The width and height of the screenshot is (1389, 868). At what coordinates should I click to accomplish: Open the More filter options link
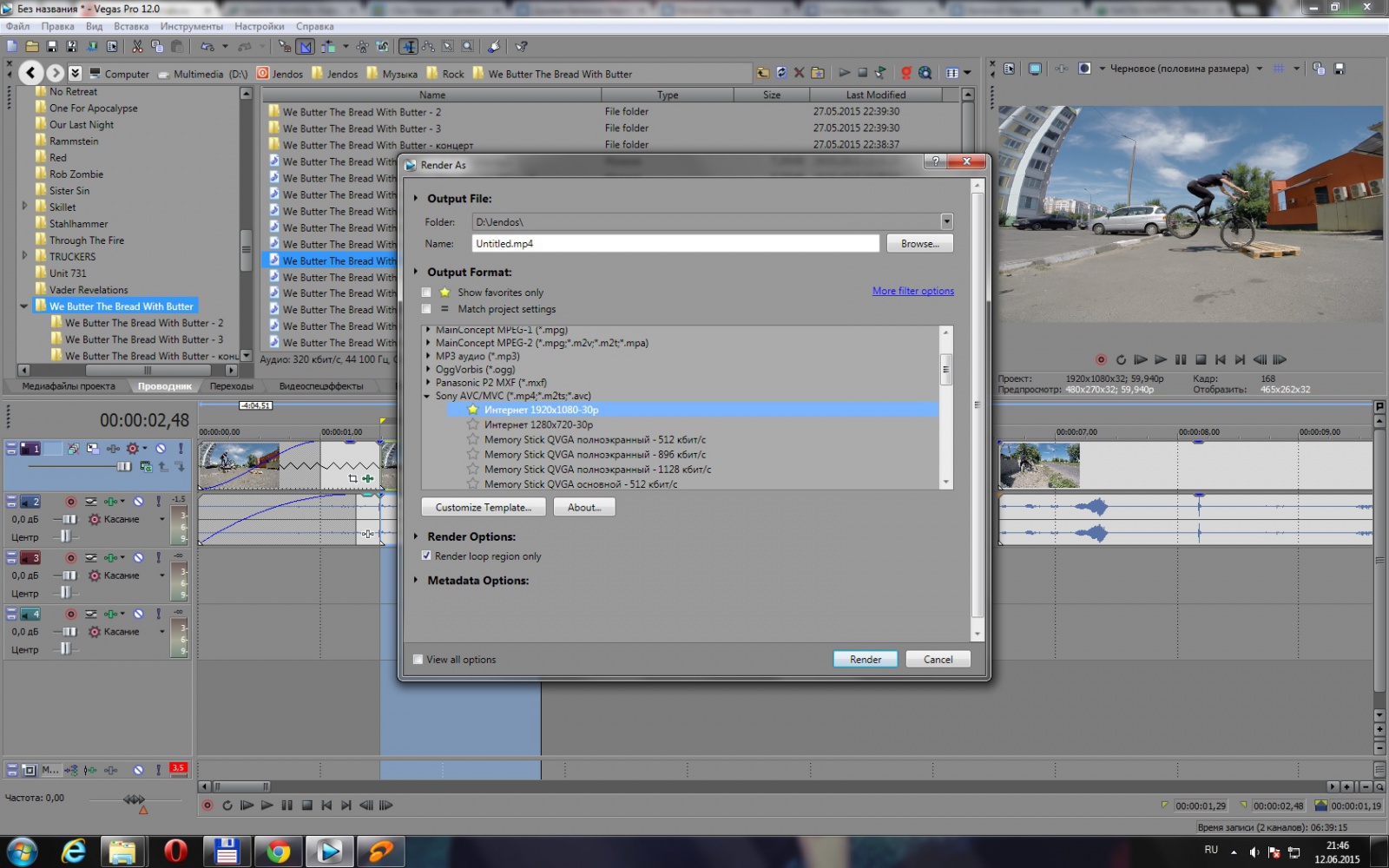pos(912,292)
